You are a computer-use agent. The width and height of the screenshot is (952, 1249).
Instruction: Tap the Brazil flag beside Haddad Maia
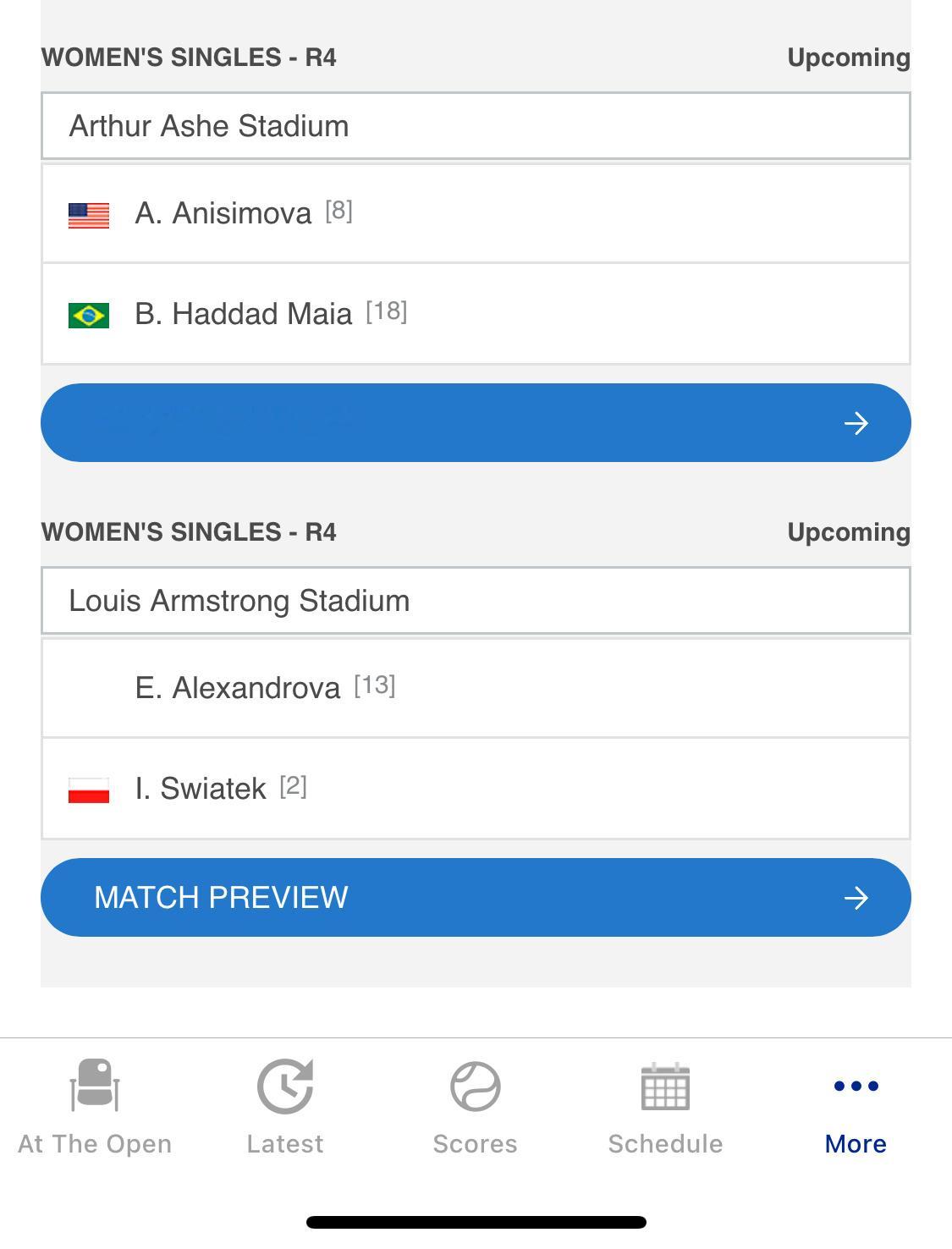(x=89, y=316)
